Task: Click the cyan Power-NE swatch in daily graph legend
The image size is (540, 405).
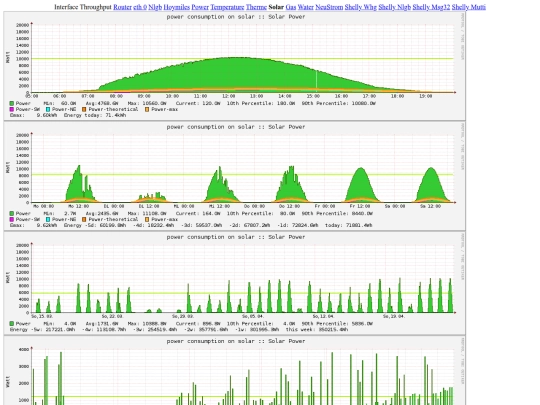Action: pos(48,110)
